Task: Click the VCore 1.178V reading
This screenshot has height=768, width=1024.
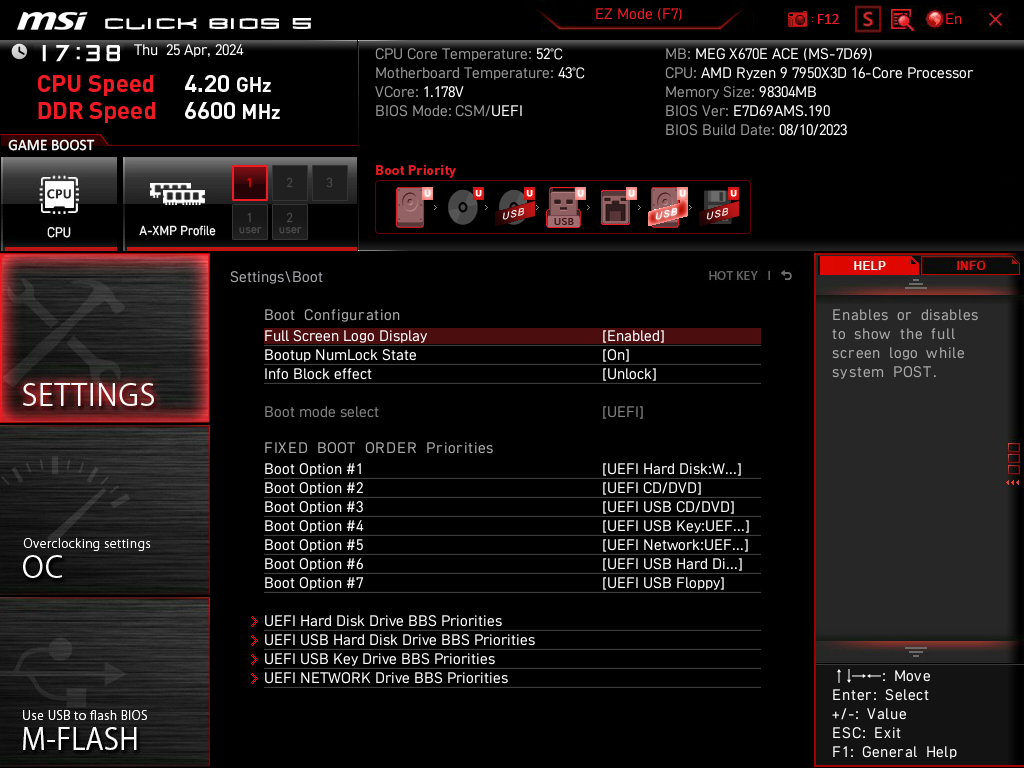Action: pyautogui.click(x=419, y=92)
